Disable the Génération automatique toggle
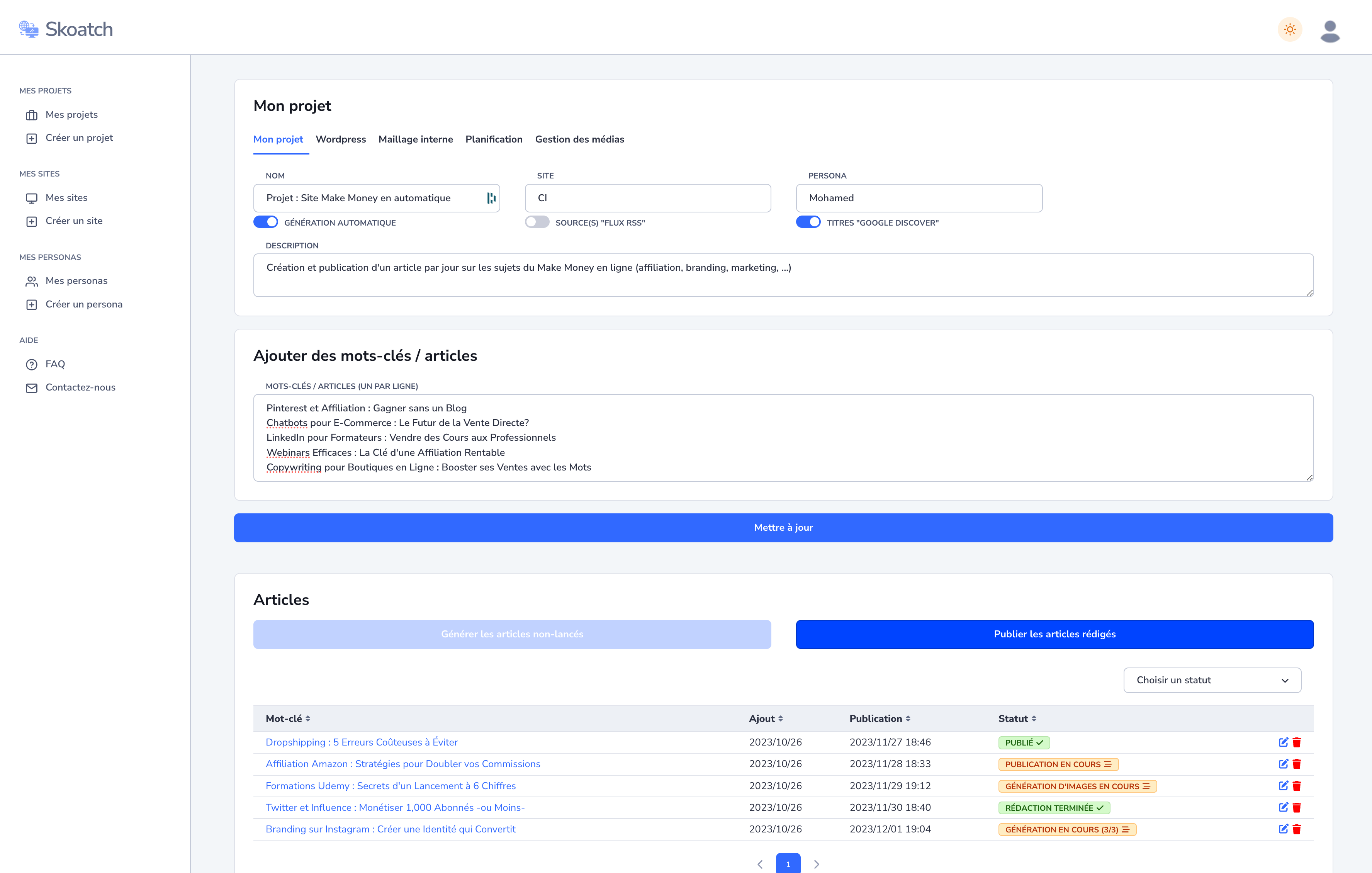1372x873 pixels. tap(265, 222)
